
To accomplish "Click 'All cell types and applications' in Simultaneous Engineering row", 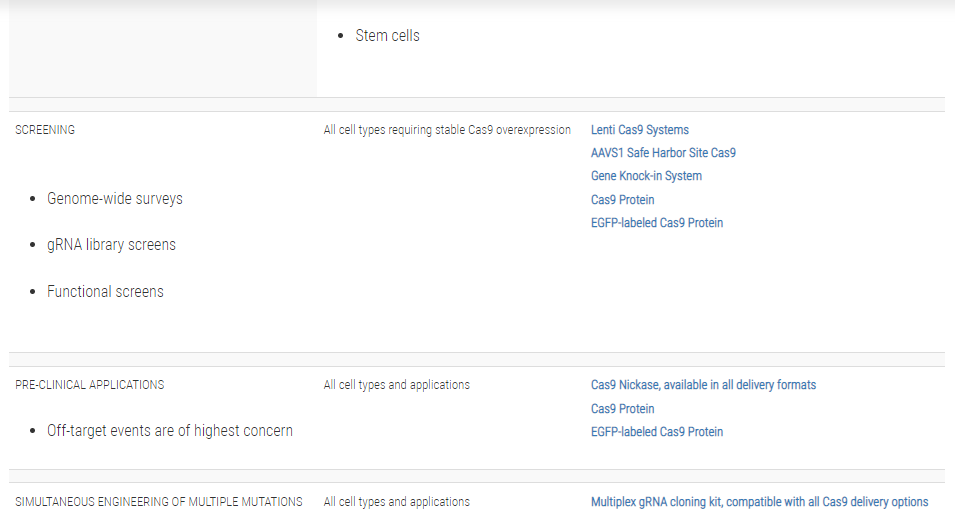I will (x=396, y=502).
